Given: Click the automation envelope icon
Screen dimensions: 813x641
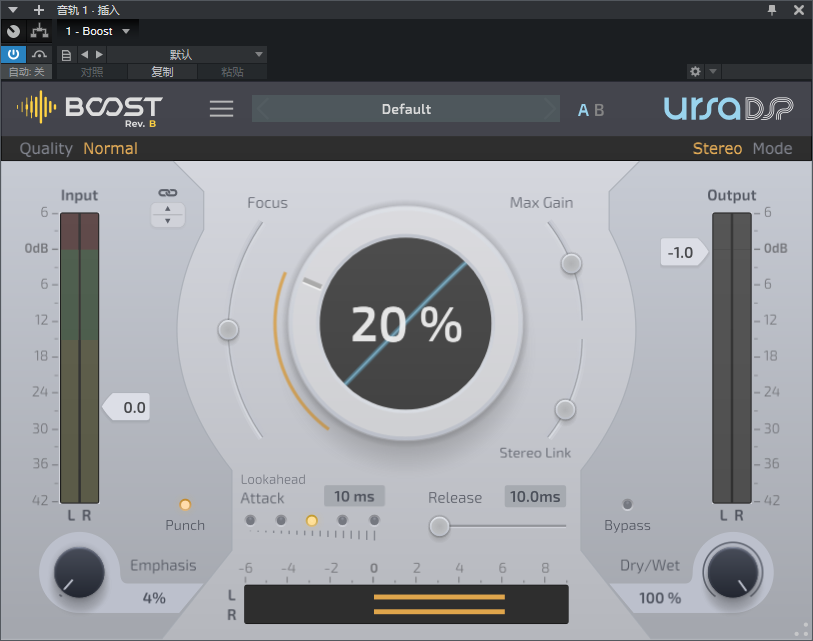Looking at the screenshot, I should pos(39,54).
